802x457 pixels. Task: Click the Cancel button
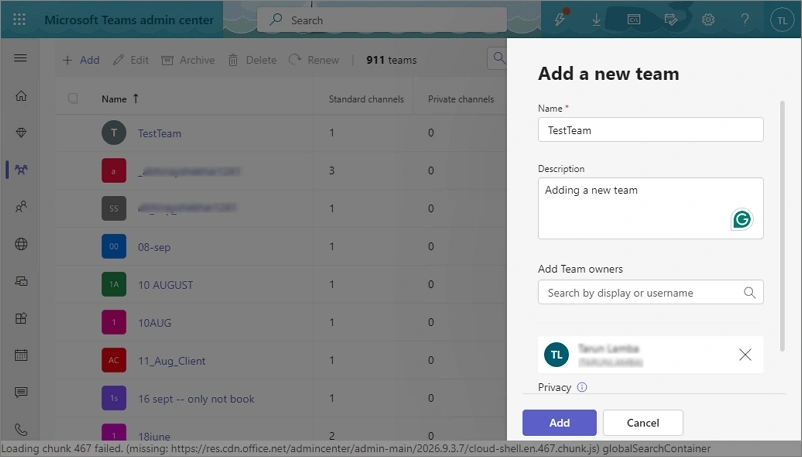(643, 423)
